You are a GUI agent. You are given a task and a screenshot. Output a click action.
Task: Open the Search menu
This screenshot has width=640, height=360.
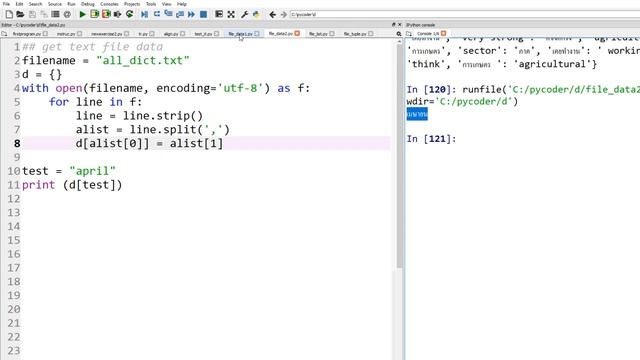(x=35, y=4)
